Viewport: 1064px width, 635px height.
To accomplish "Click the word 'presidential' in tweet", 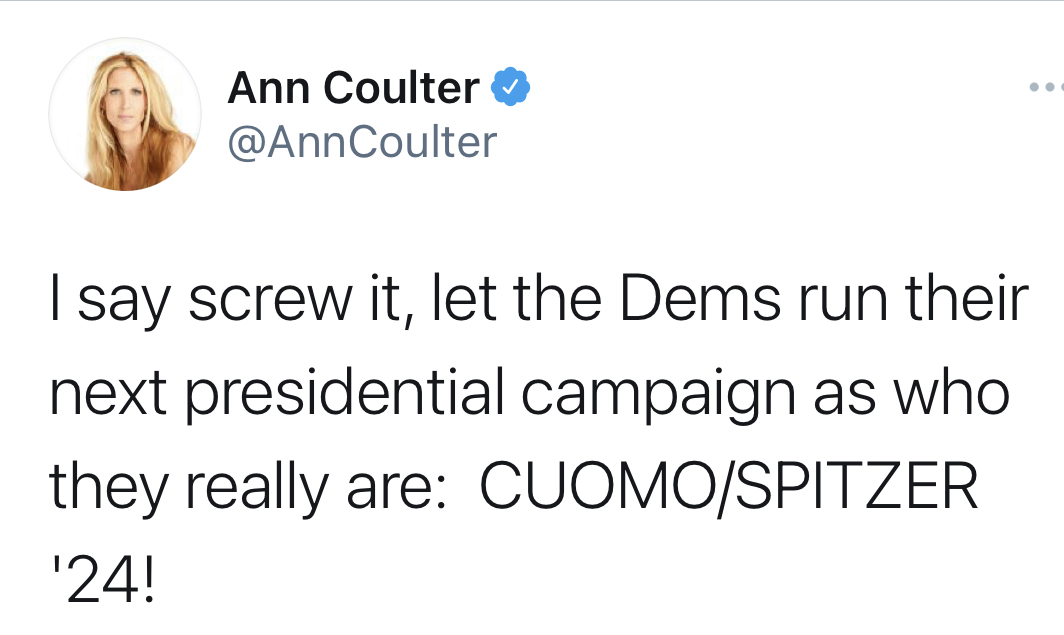I will (345, 395).
